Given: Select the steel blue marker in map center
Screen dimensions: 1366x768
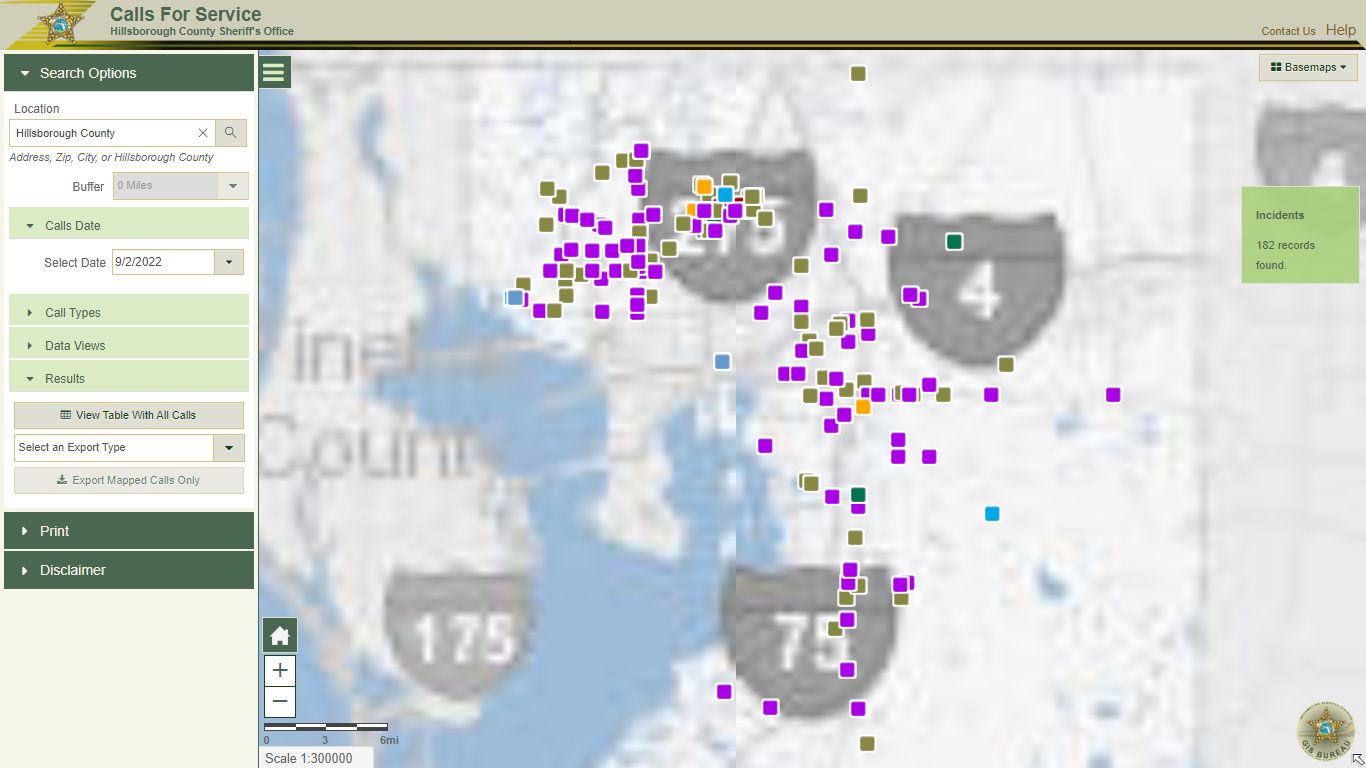Looking at the screenshot, I should click(x=722, y=361).
